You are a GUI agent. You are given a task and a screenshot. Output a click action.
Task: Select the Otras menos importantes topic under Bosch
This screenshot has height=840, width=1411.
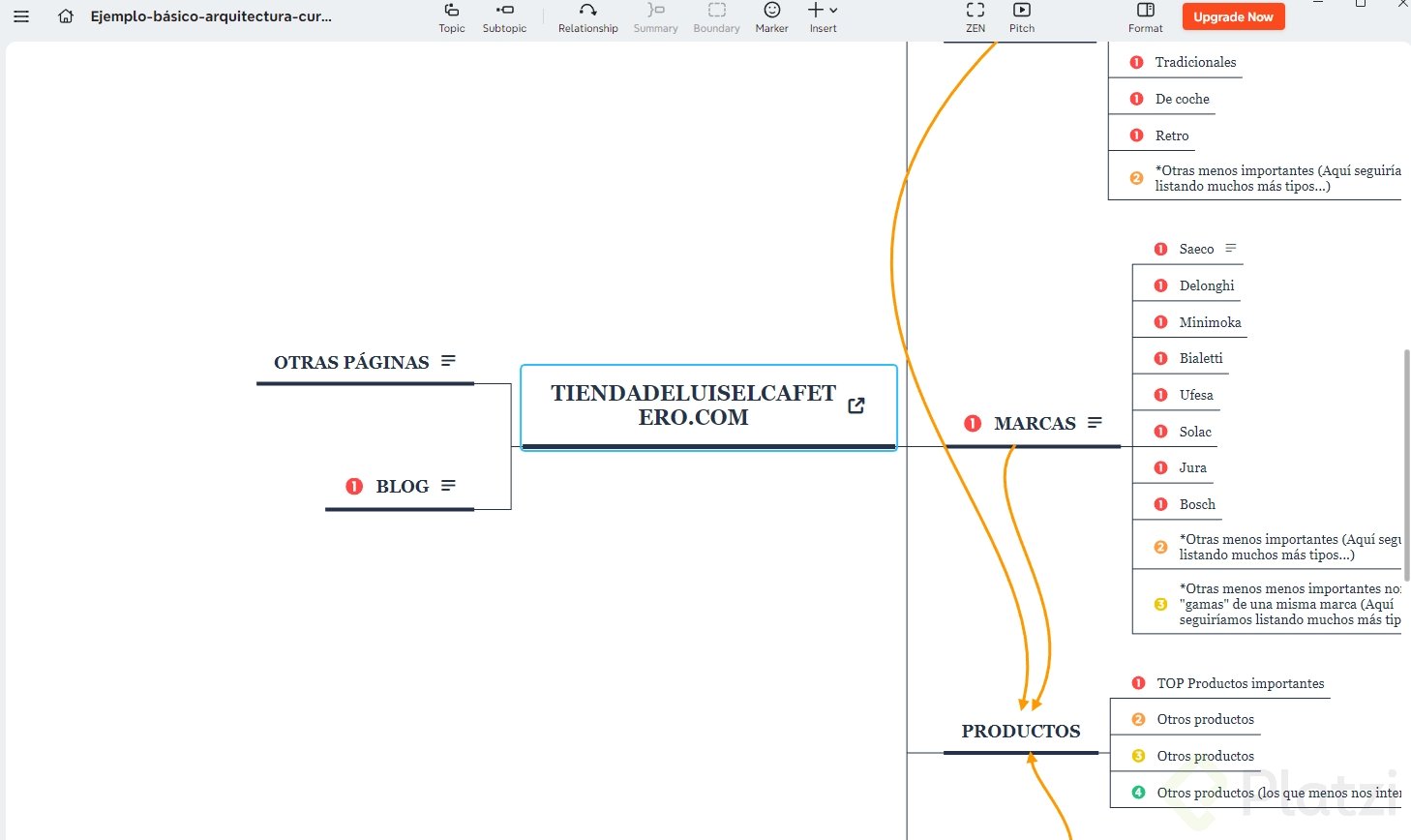click(x=1290, y=547)
